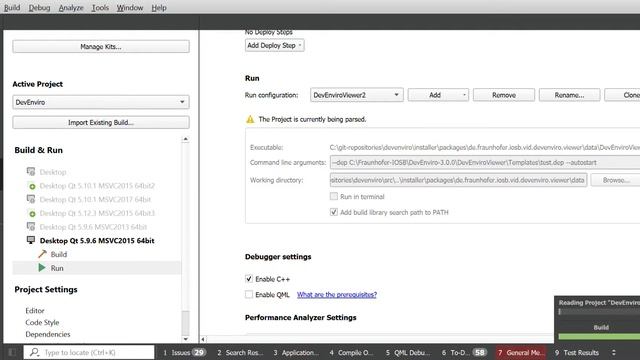Open Compile Output pane

point(351,352)
